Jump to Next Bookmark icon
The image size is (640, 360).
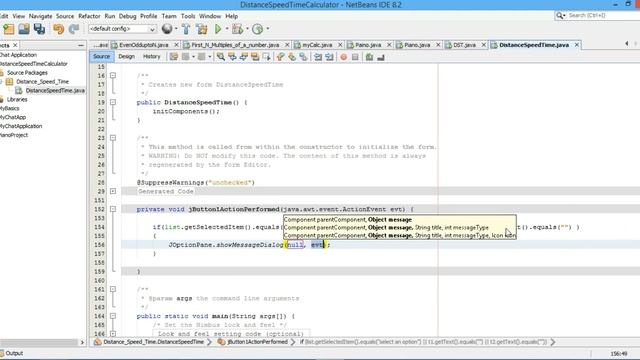pyautogui.click(x=292, y=57)
